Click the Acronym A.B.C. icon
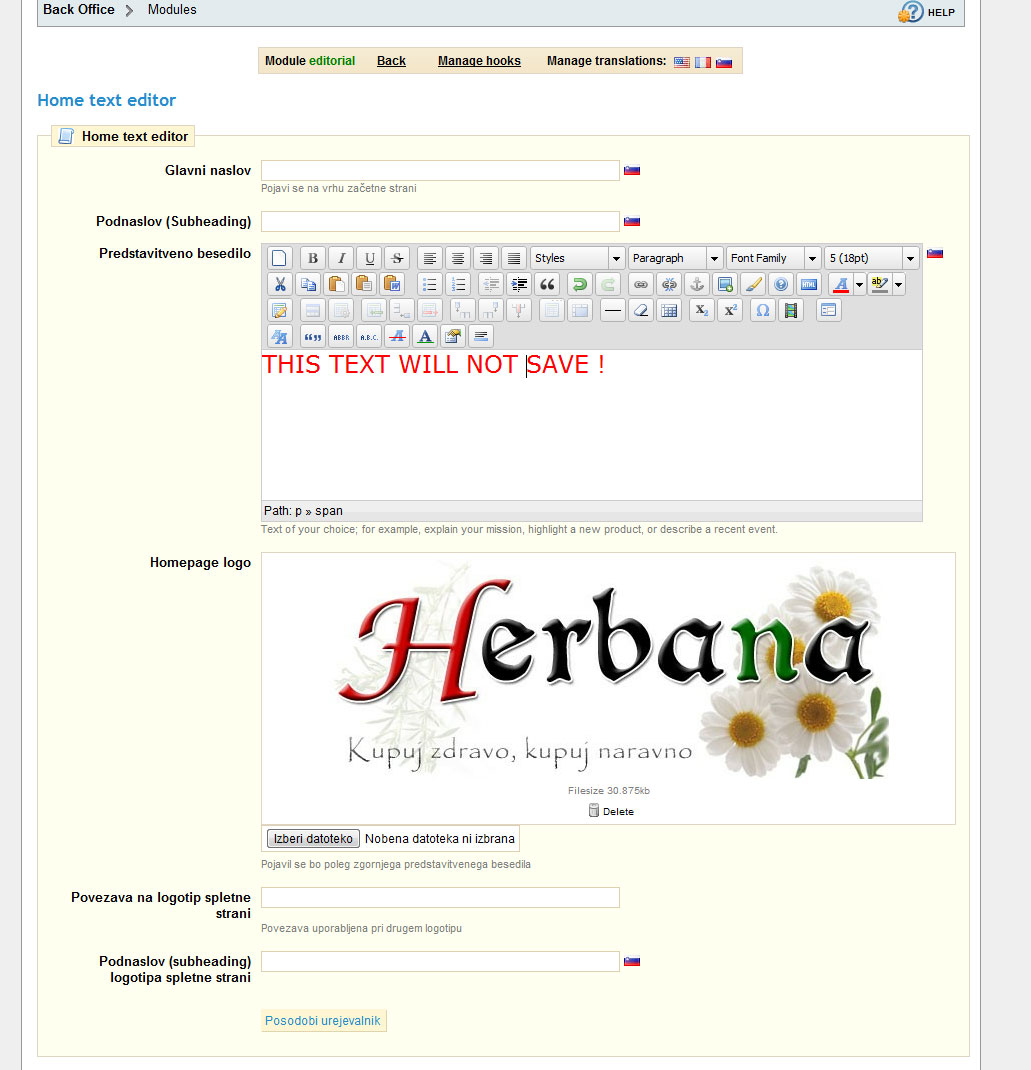This screenshot has height=1070, width=1031. [369, 336]
